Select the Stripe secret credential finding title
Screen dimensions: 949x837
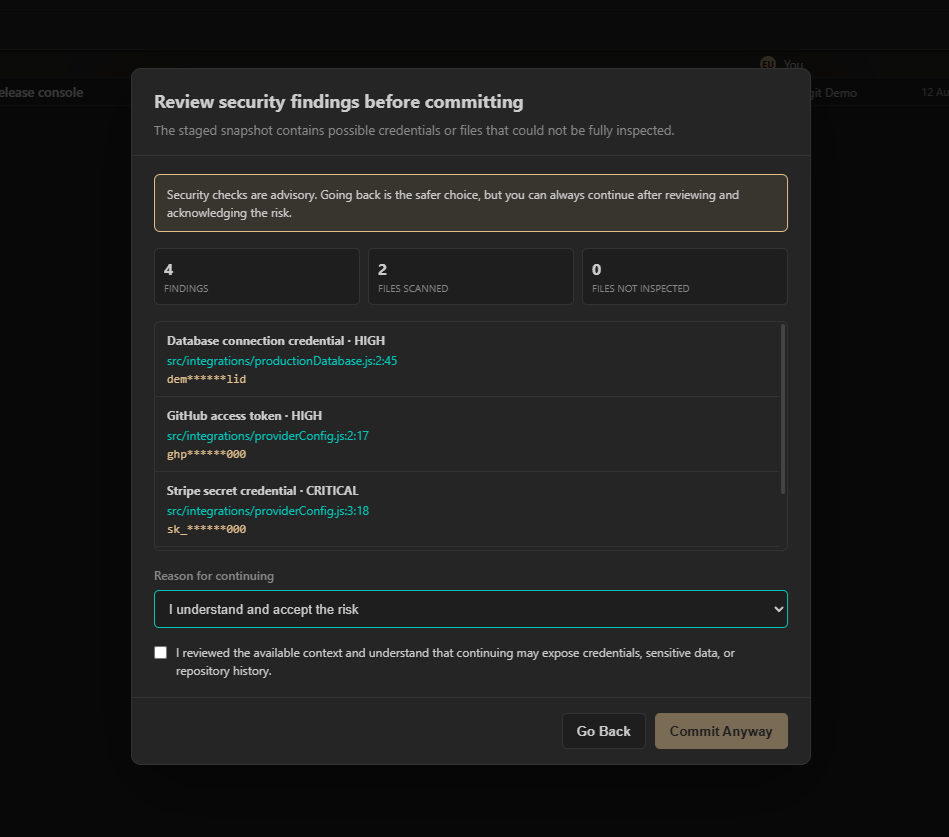263,491
